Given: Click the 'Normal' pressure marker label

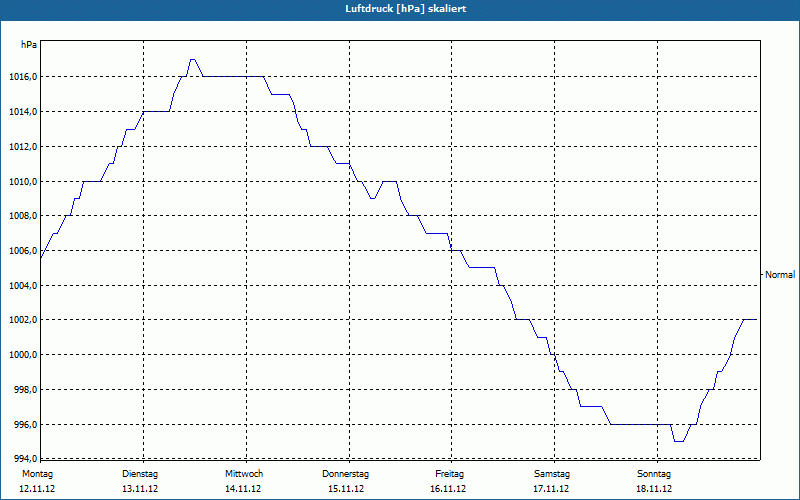Looking at the screenshot, I should coord(780,274).
